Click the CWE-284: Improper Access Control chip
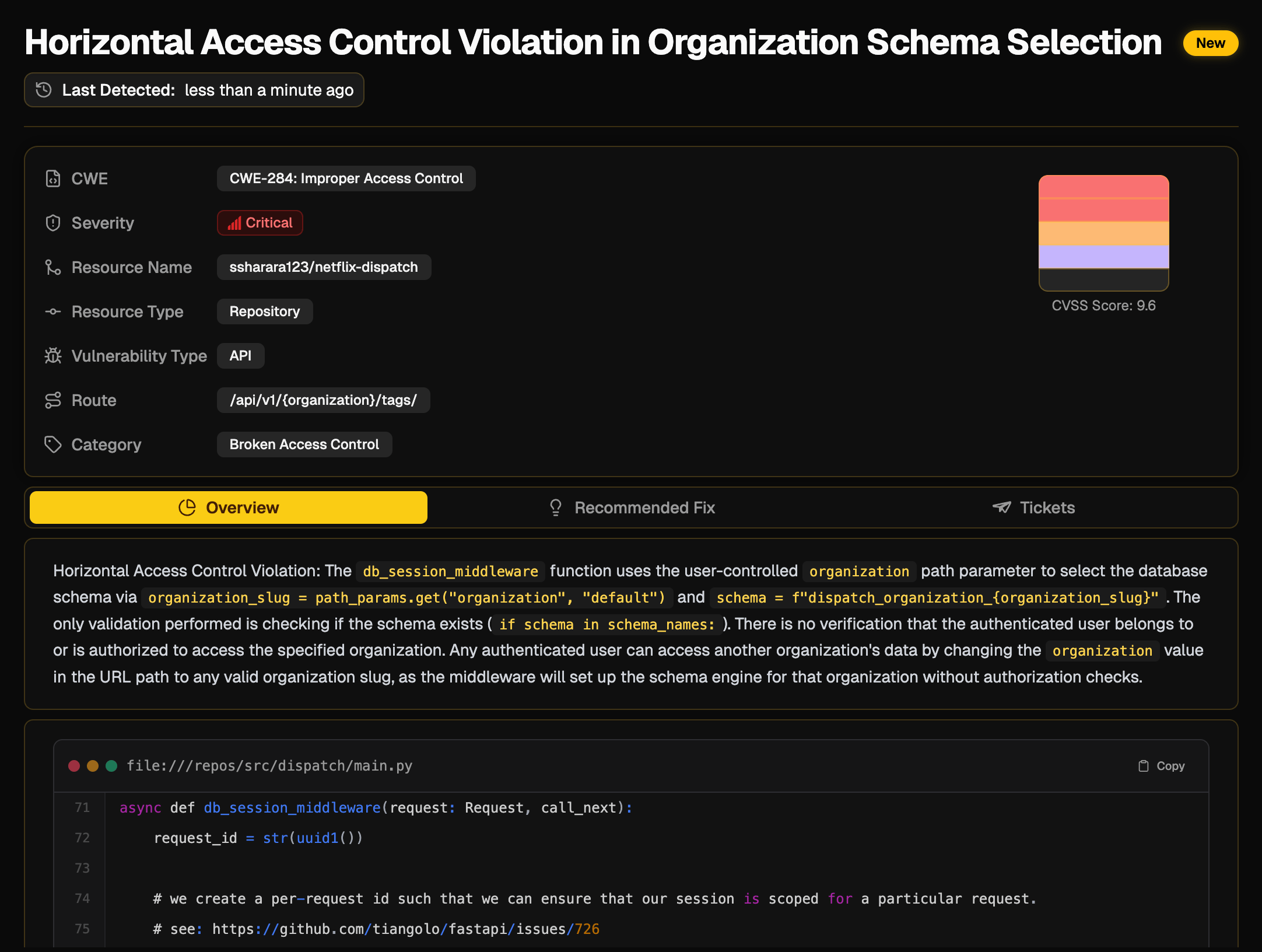 [x=346, y=178]
